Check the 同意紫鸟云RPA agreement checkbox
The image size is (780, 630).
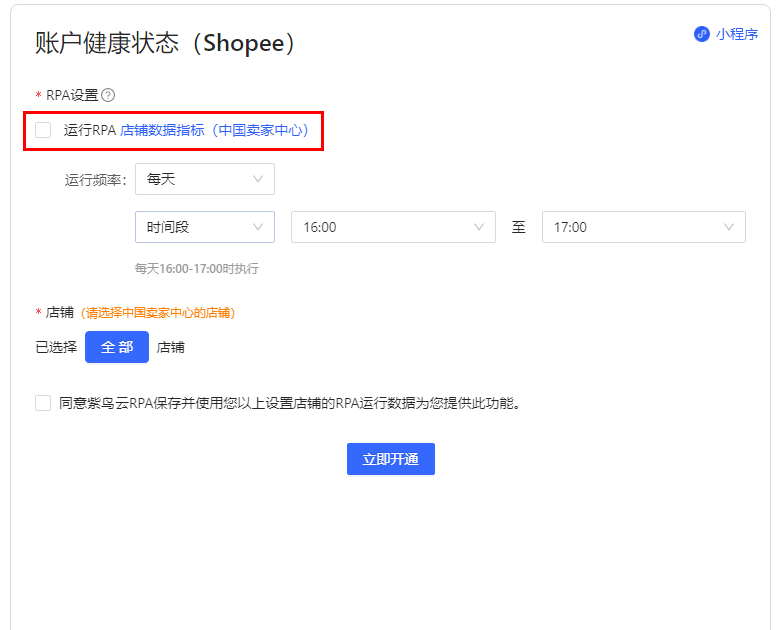coord(43,403)
